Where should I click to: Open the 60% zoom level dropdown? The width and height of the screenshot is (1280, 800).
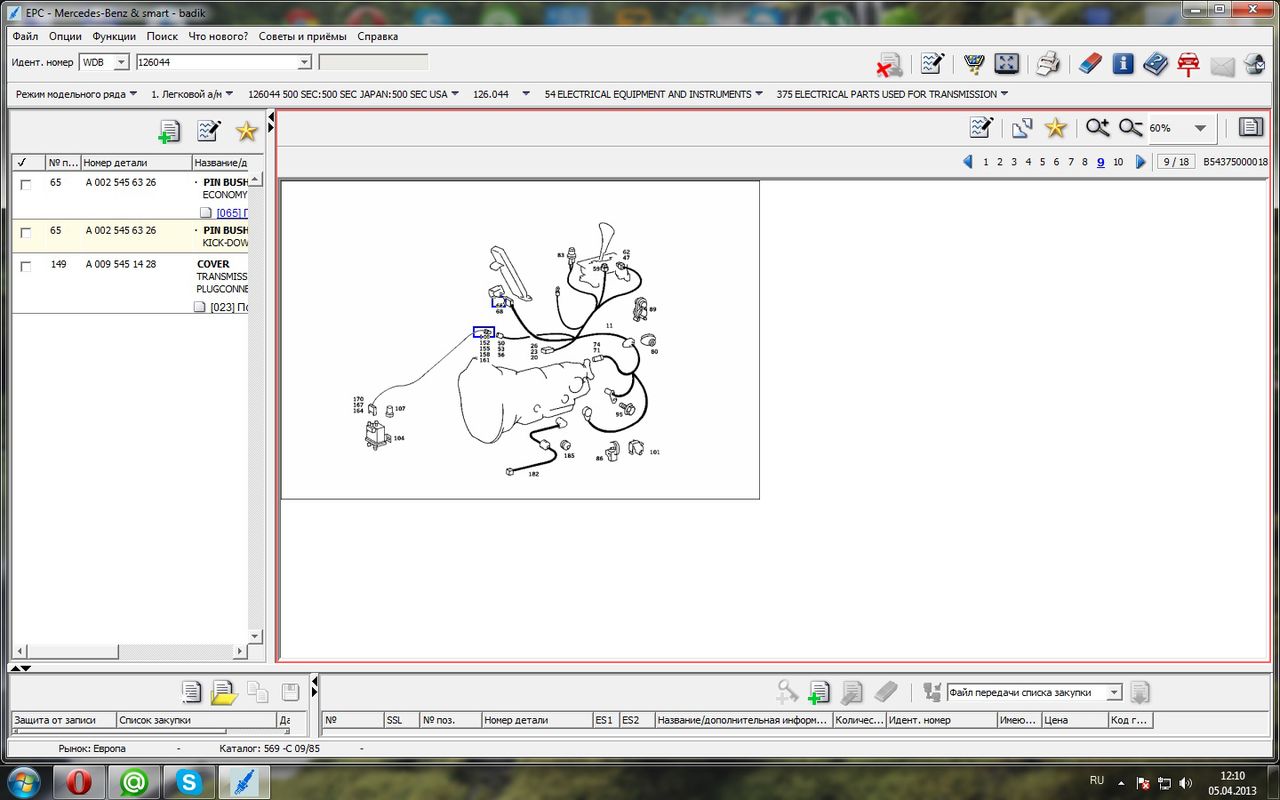pyautogui.click(x=1200, y=128)
